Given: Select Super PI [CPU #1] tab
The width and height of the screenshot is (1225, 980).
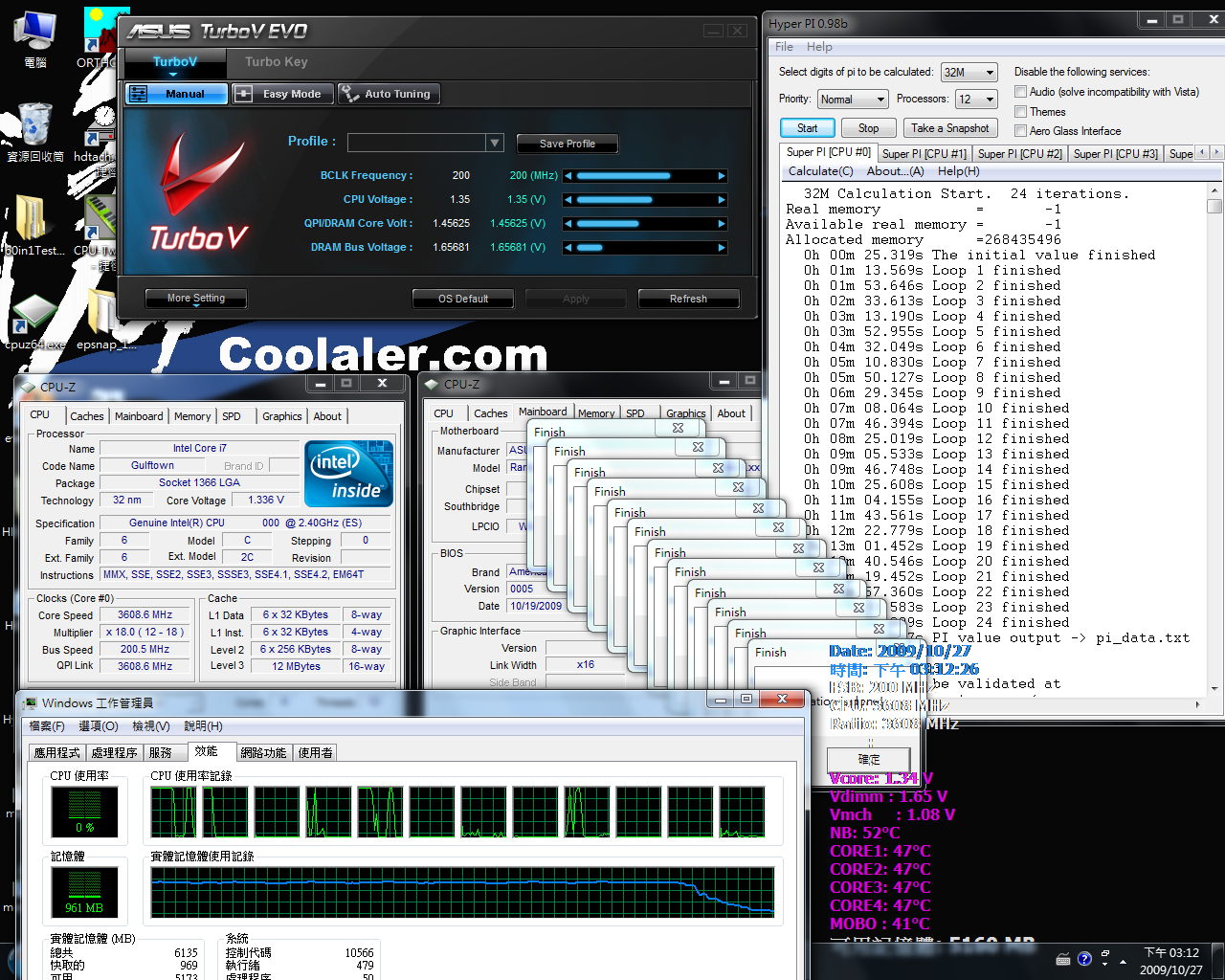Looking at the screenshot, I should click(924, 154).
